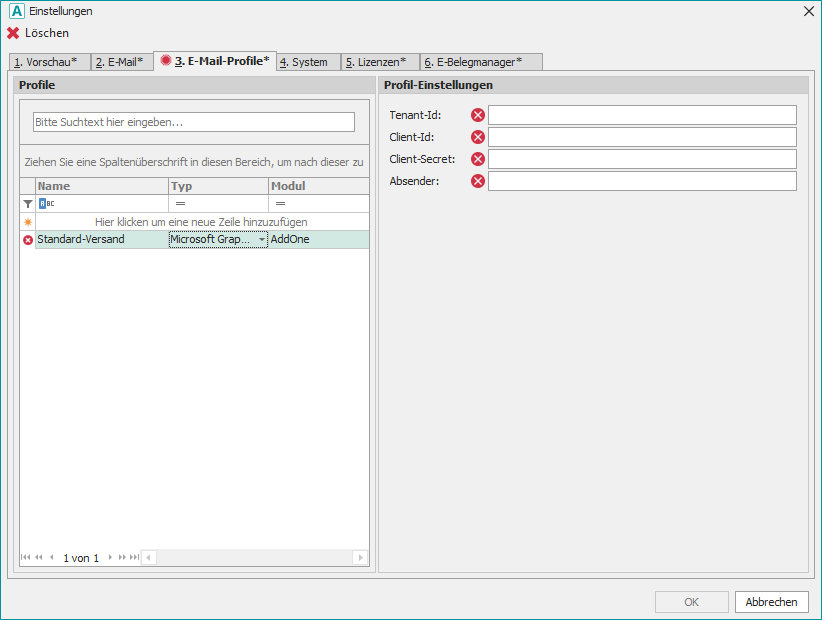
Task: Open the System tab
Action: (308, 62)
